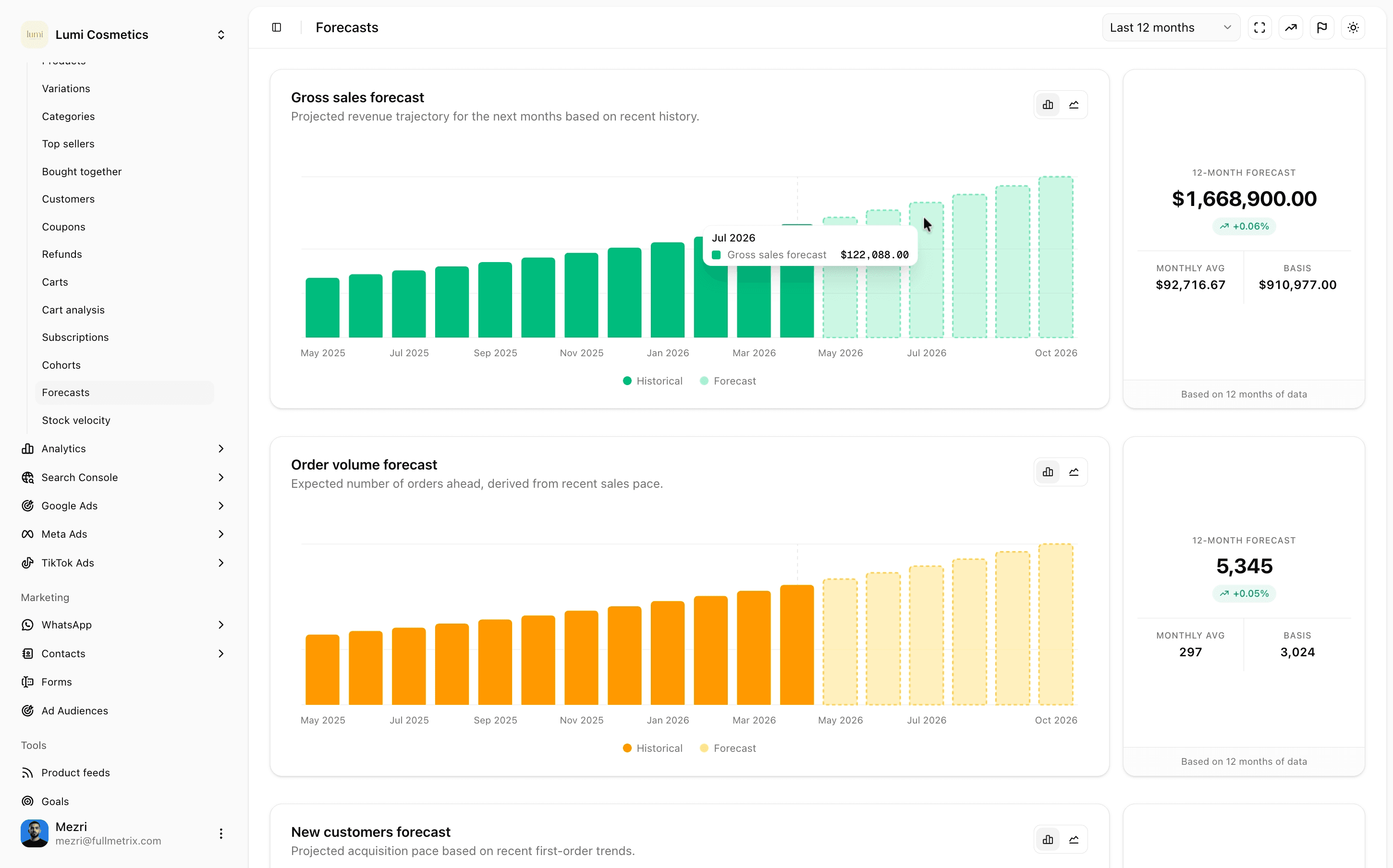Open Ad Audiences via its icon

(x=27, y=711)
